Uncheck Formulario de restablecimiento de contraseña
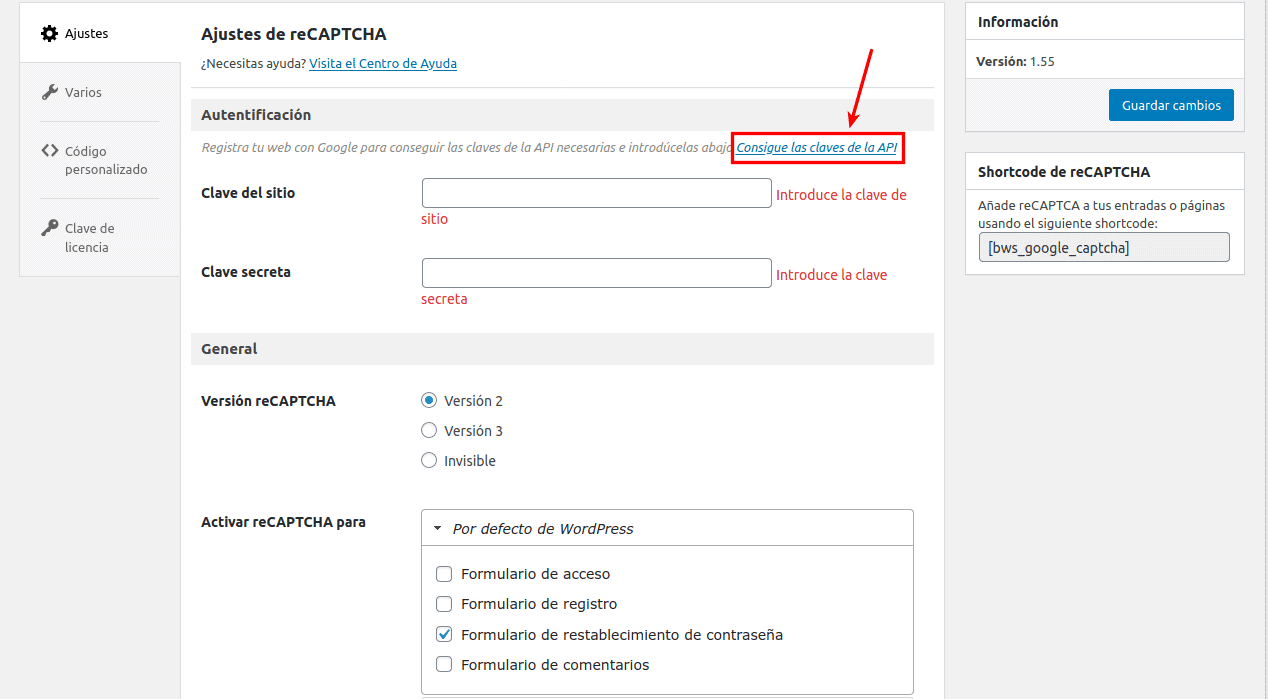The height and width of the screenshot is (699, 1268). [x=444, y=634]
